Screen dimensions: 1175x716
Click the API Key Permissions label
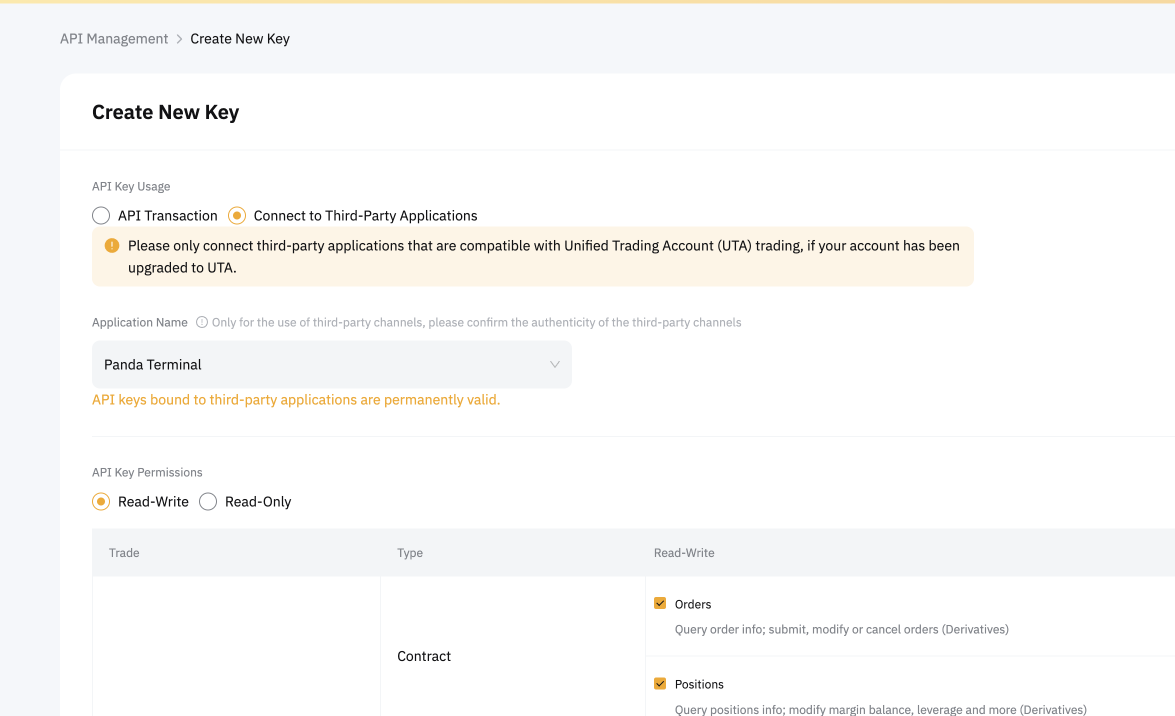tap(148, 472)
